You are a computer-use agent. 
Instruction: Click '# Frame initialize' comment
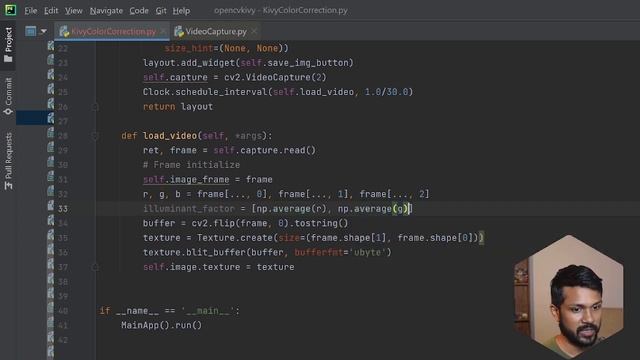click(x=191, y=165)
